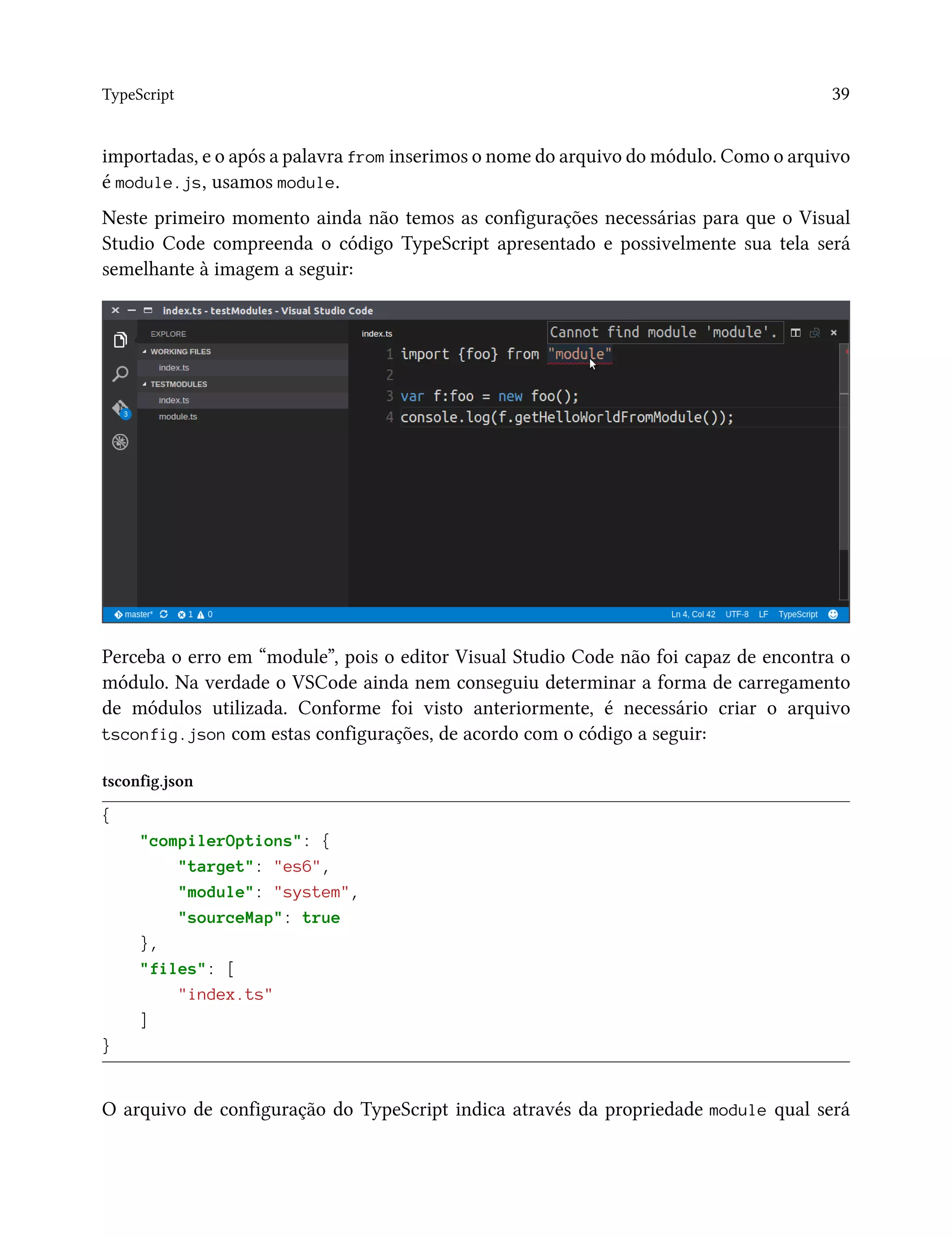952x1238 pixels.
Task: Click the open changes icon beside split editor
Action: click(x=814, y=332)
